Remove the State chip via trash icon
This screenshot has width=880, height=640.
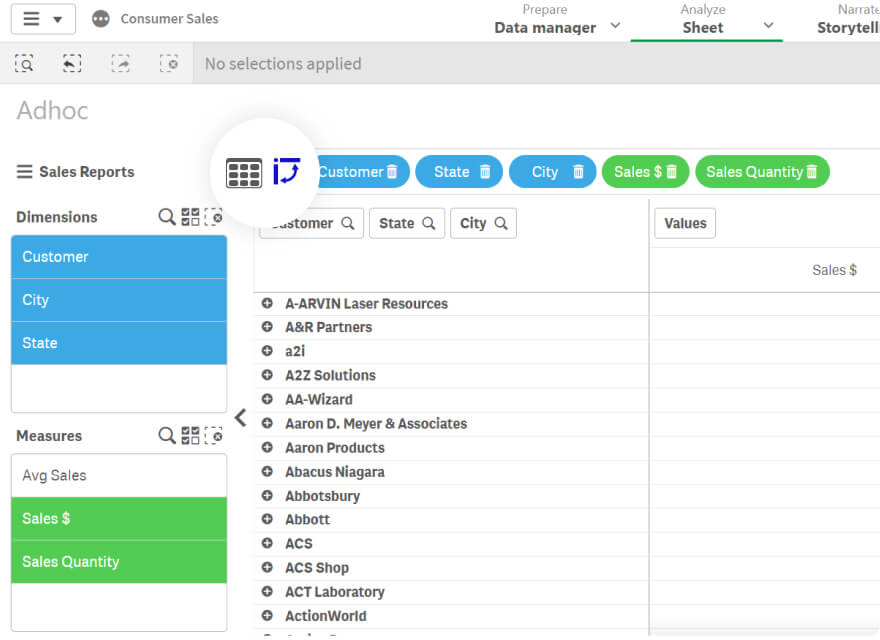(x=485, y=172)
